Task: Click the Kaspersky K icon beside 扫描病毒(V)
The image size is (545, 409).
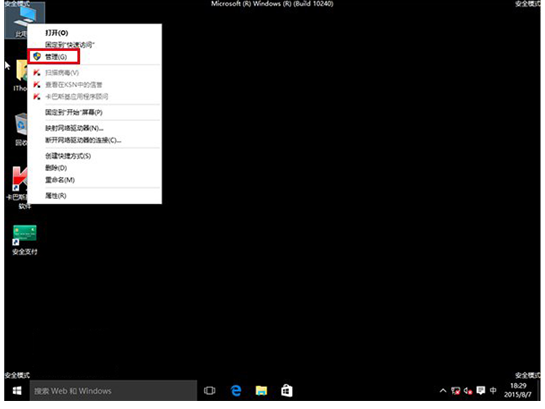Action: [36, 72]
